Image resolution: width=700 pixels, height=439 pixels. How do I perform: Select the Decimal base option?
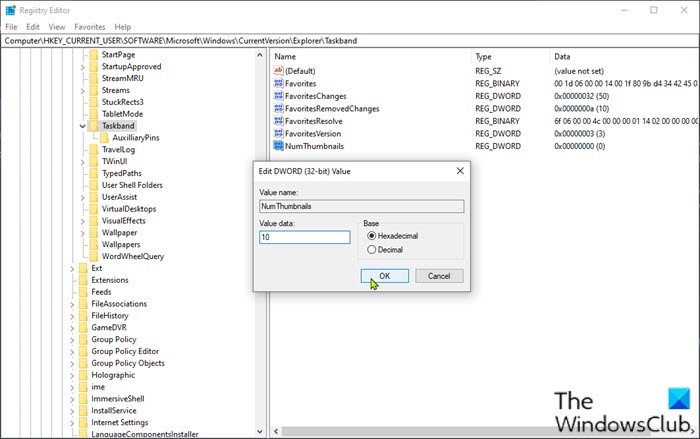(373, 249)
